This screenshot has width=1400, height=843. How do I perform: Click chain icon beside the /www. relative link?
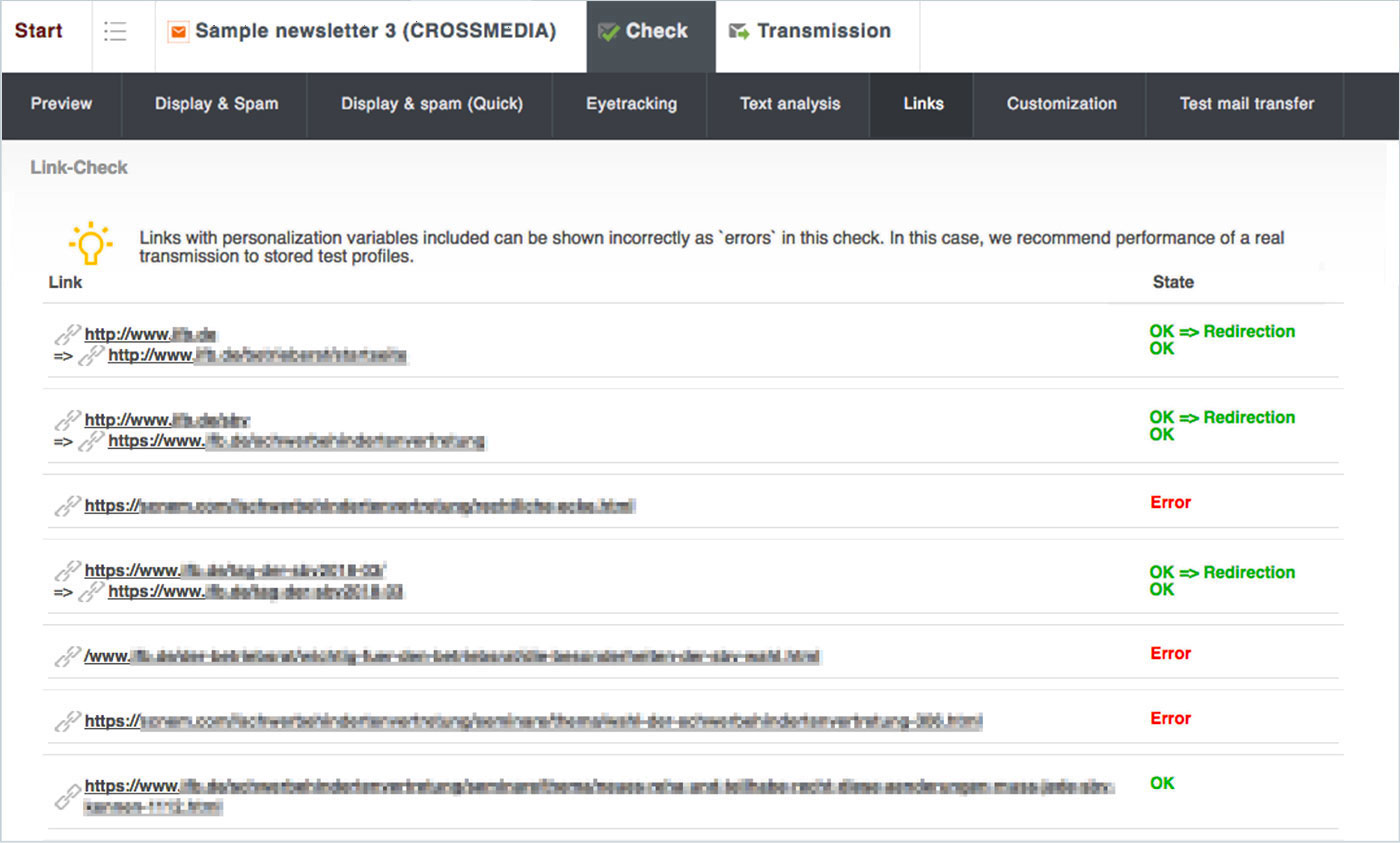pyautogui.click(x=68, y=657)
